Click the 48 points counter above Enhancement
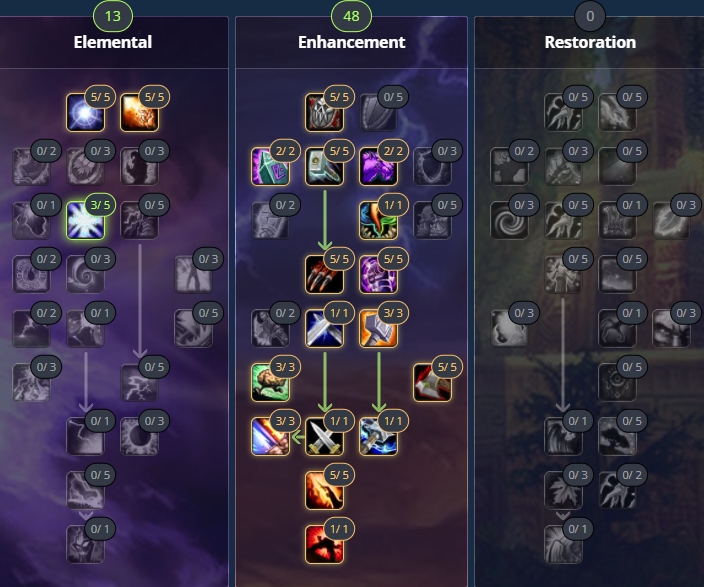The image size is (704, 587). 351,16
